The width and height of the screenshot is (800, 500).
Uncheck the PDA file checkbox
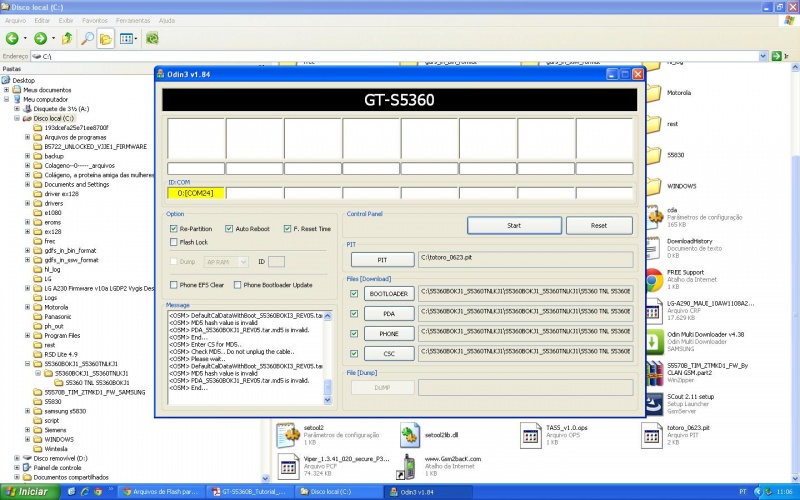pyautogui.click(x=354, y=313)
